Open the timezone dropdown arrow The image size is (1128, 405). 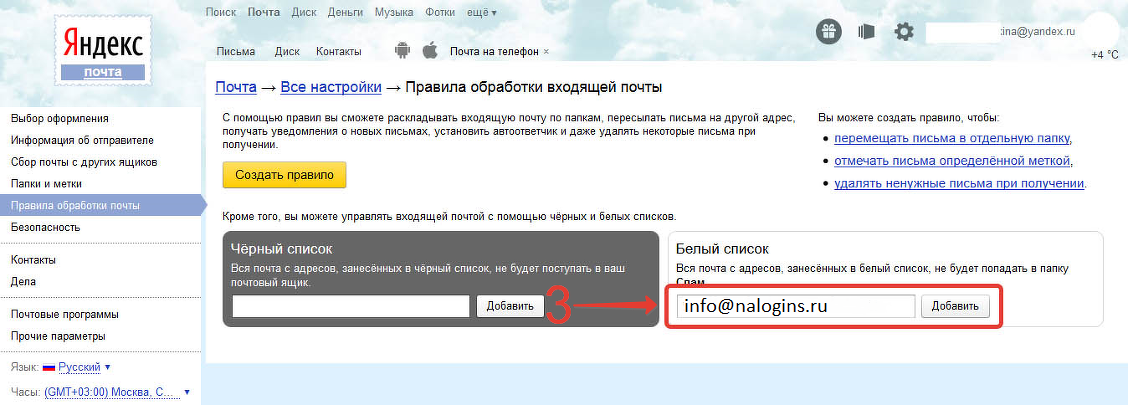[187, 393]
